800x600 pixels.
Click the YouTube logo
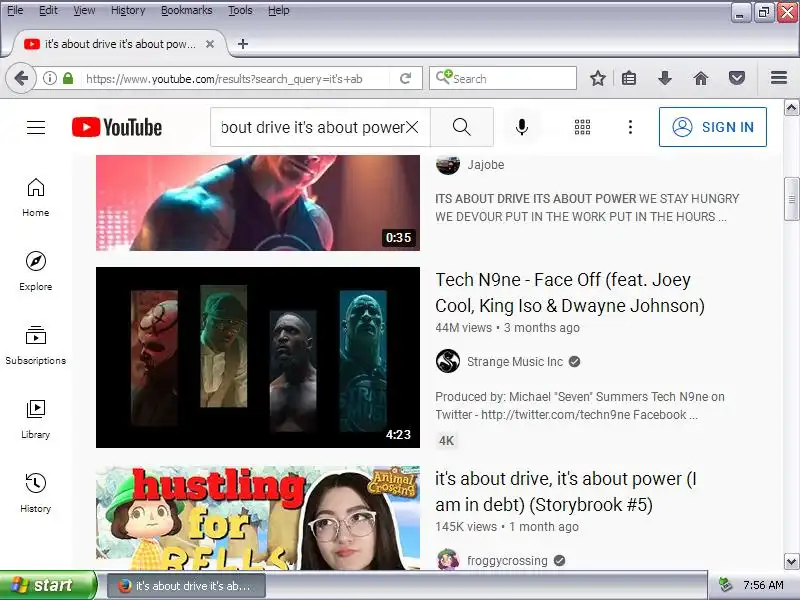117,127
